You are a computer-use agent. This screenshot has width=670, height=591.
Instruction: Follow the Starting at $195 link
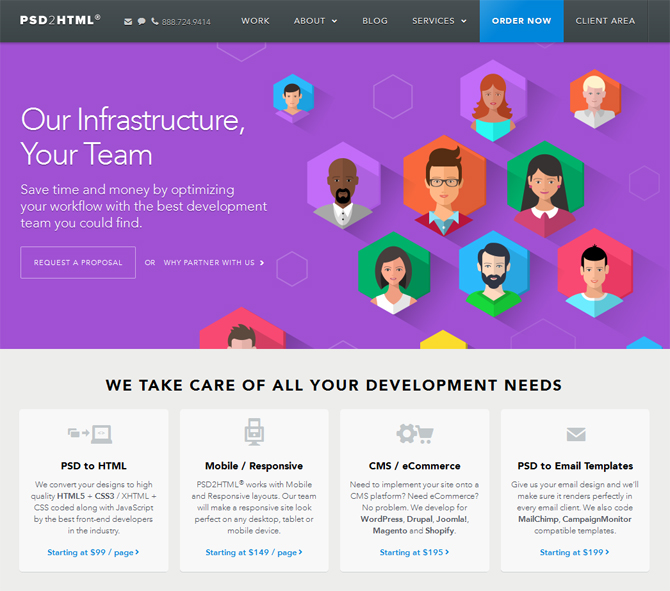pos(414,552)
